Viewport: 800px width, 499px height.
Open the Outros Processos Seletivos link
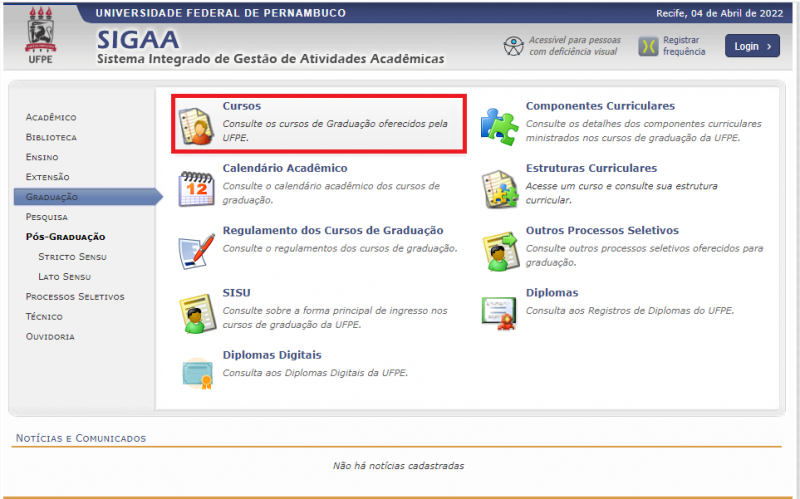(x=602, y=230)
